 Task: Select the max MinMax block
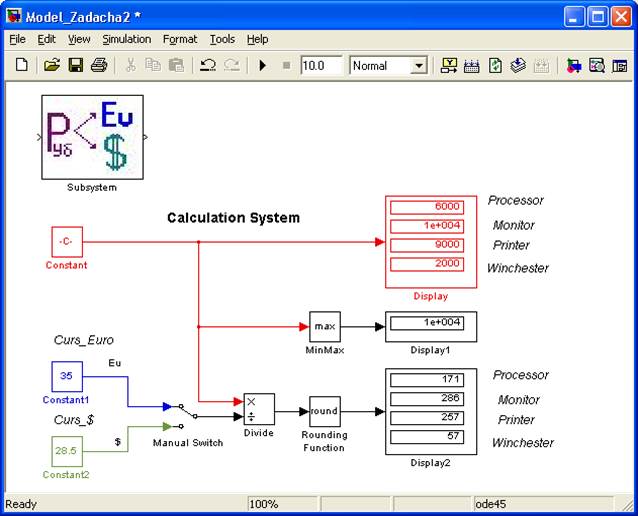(x=325, y=326)
